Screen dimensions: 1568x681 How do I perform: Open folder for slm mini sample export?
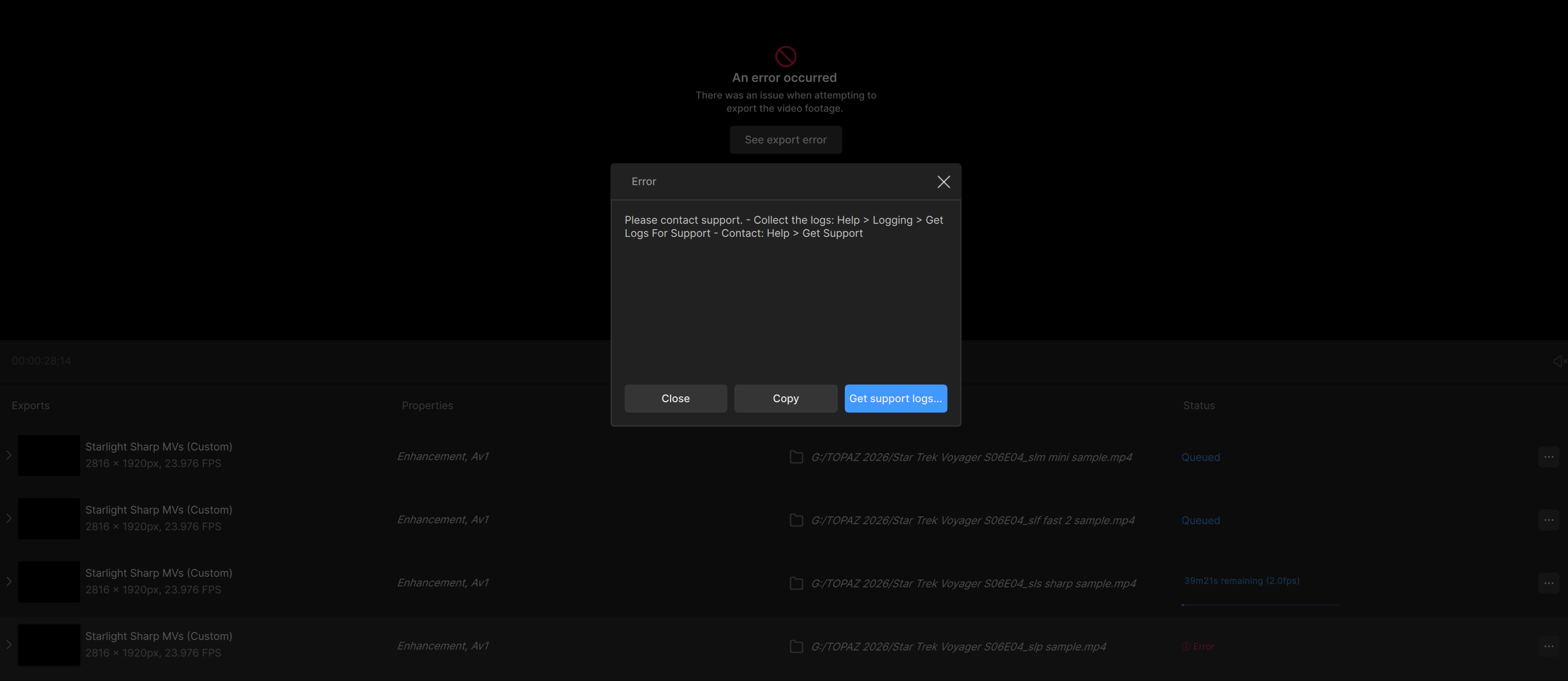coord(796,457)
